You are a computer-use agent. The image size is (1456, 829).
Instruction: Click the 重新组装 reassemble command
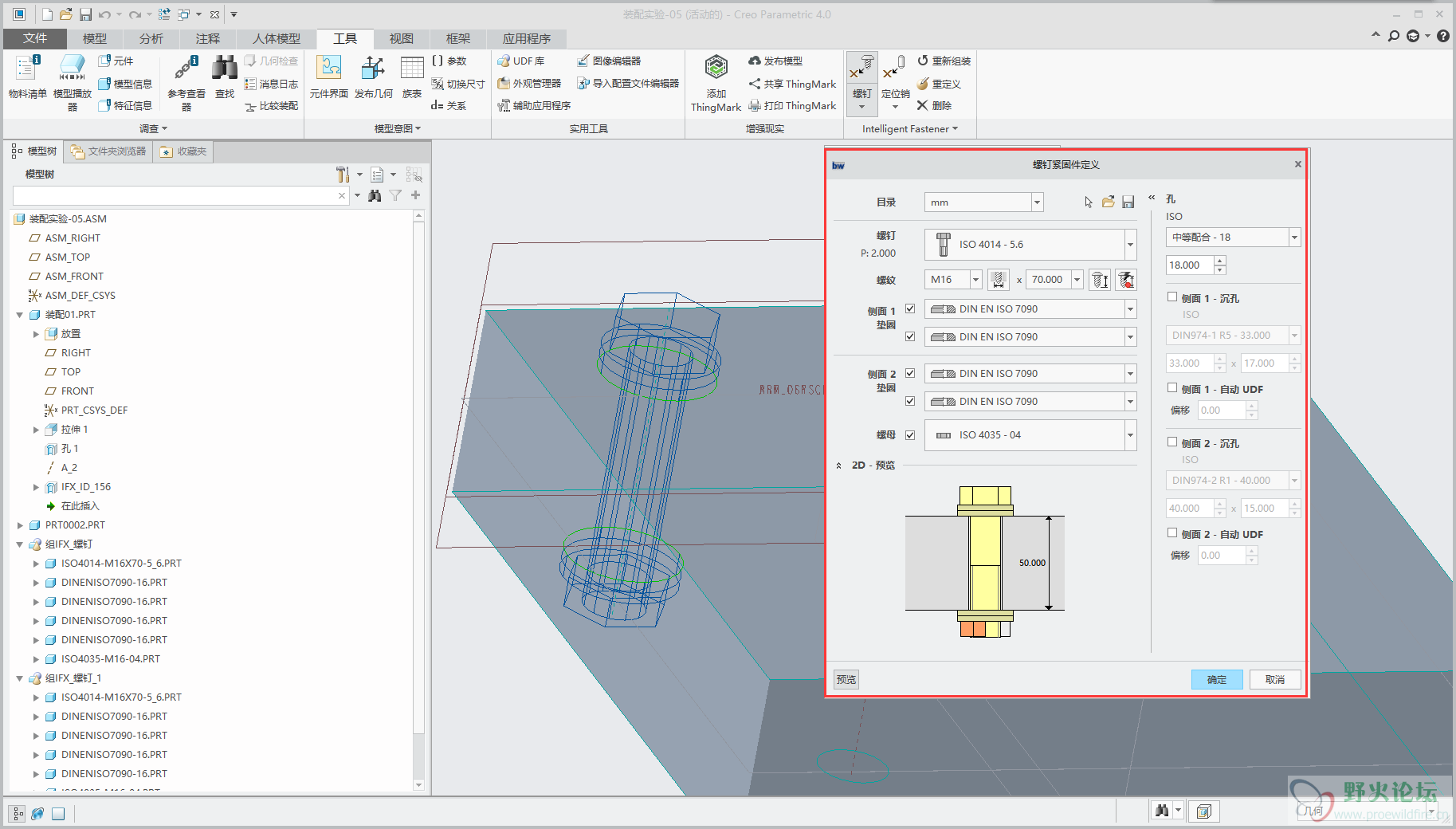(x=944, y=61)
